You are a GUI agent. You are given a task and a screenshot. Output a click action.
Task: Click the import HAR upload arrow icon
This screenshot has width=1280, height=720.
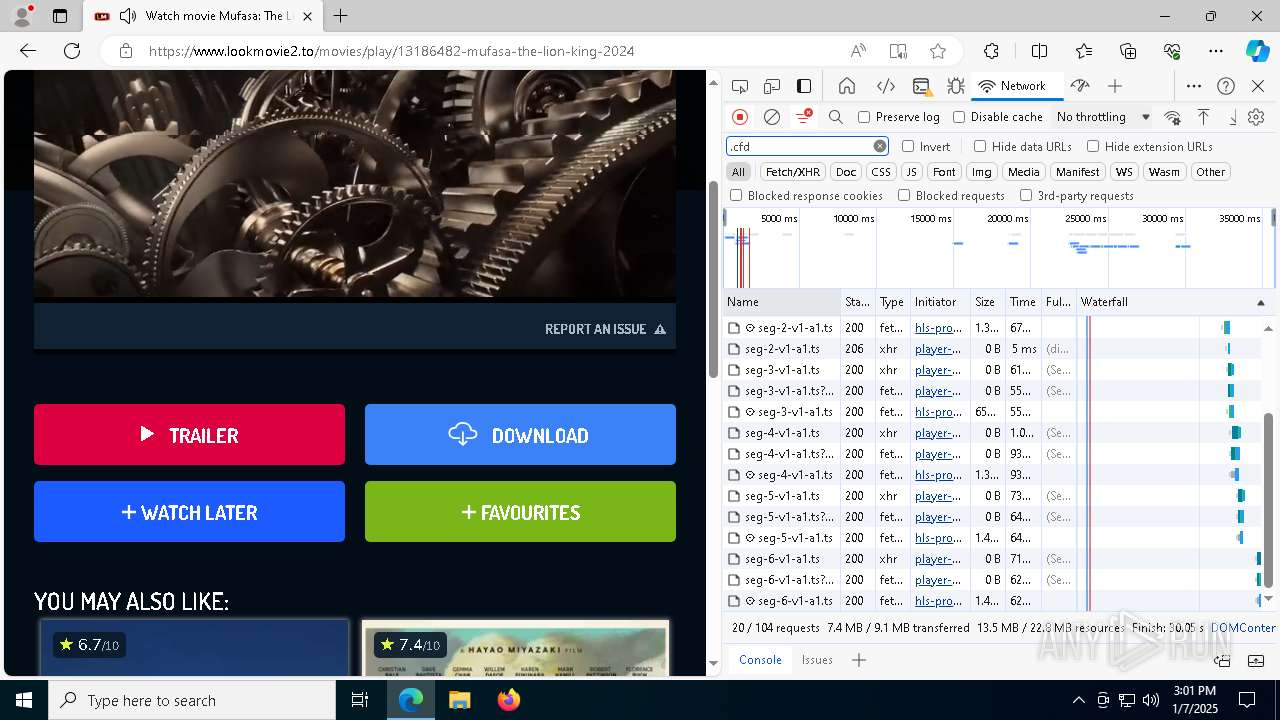[x=1204, y=117]
